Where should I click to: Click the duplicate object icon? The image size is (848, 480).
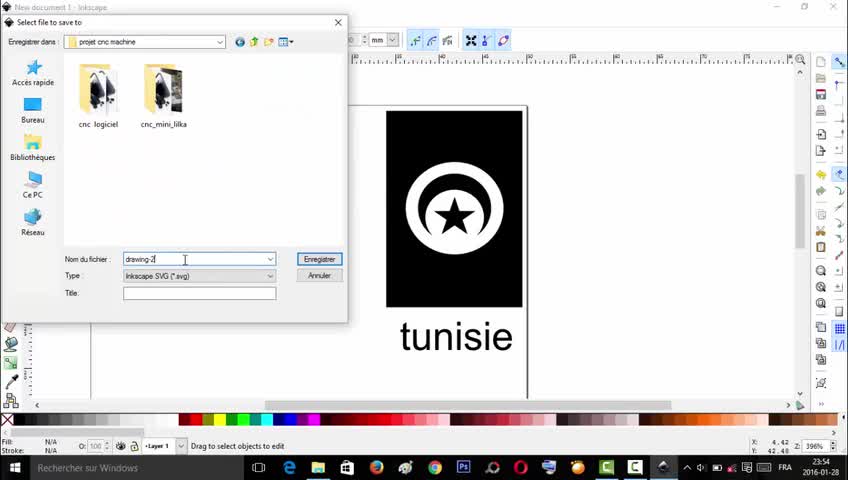tap(820, 327)
